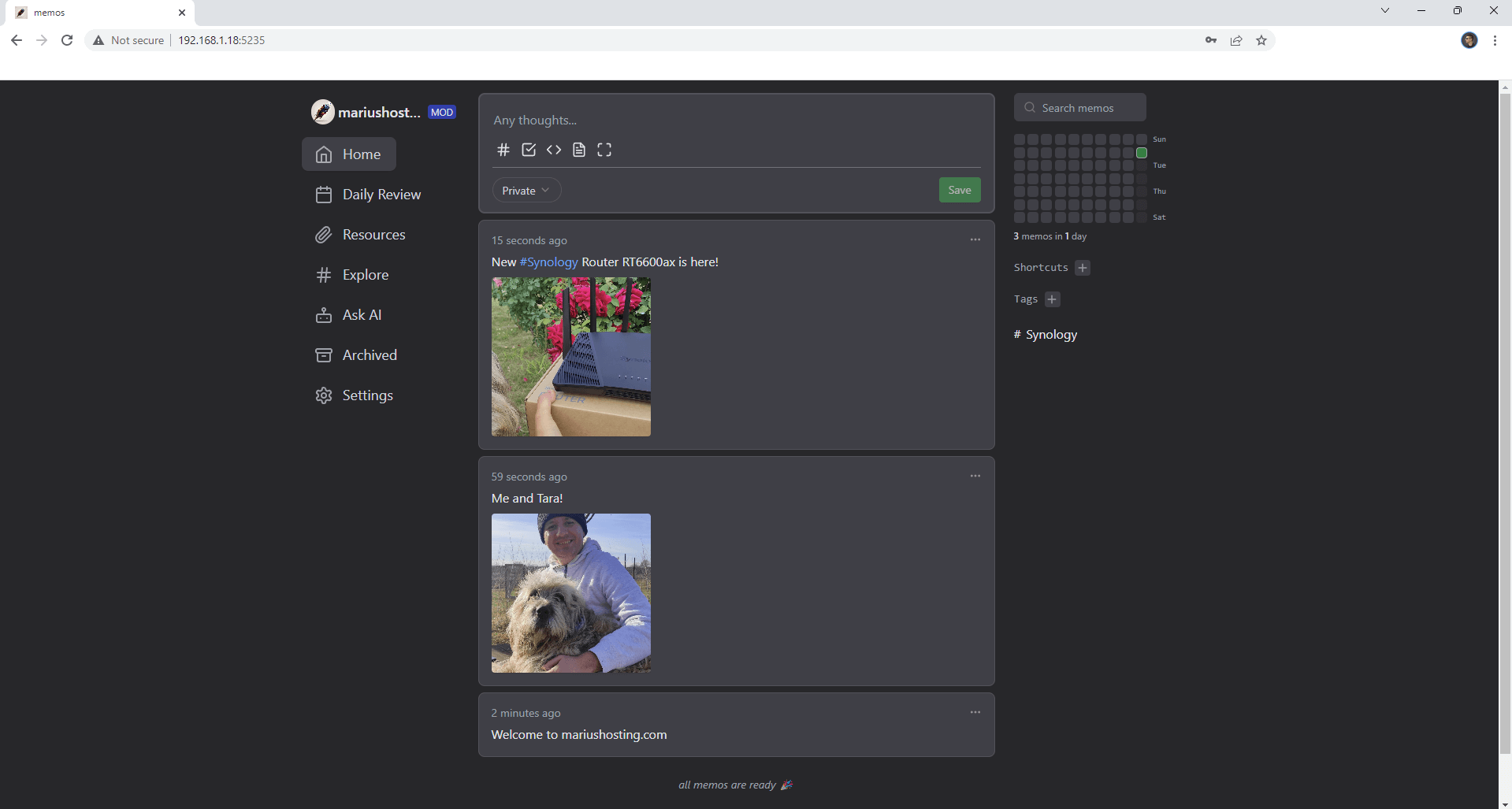Open more options for the Welcome memo
1512x809 pixels.
(975, 712)
